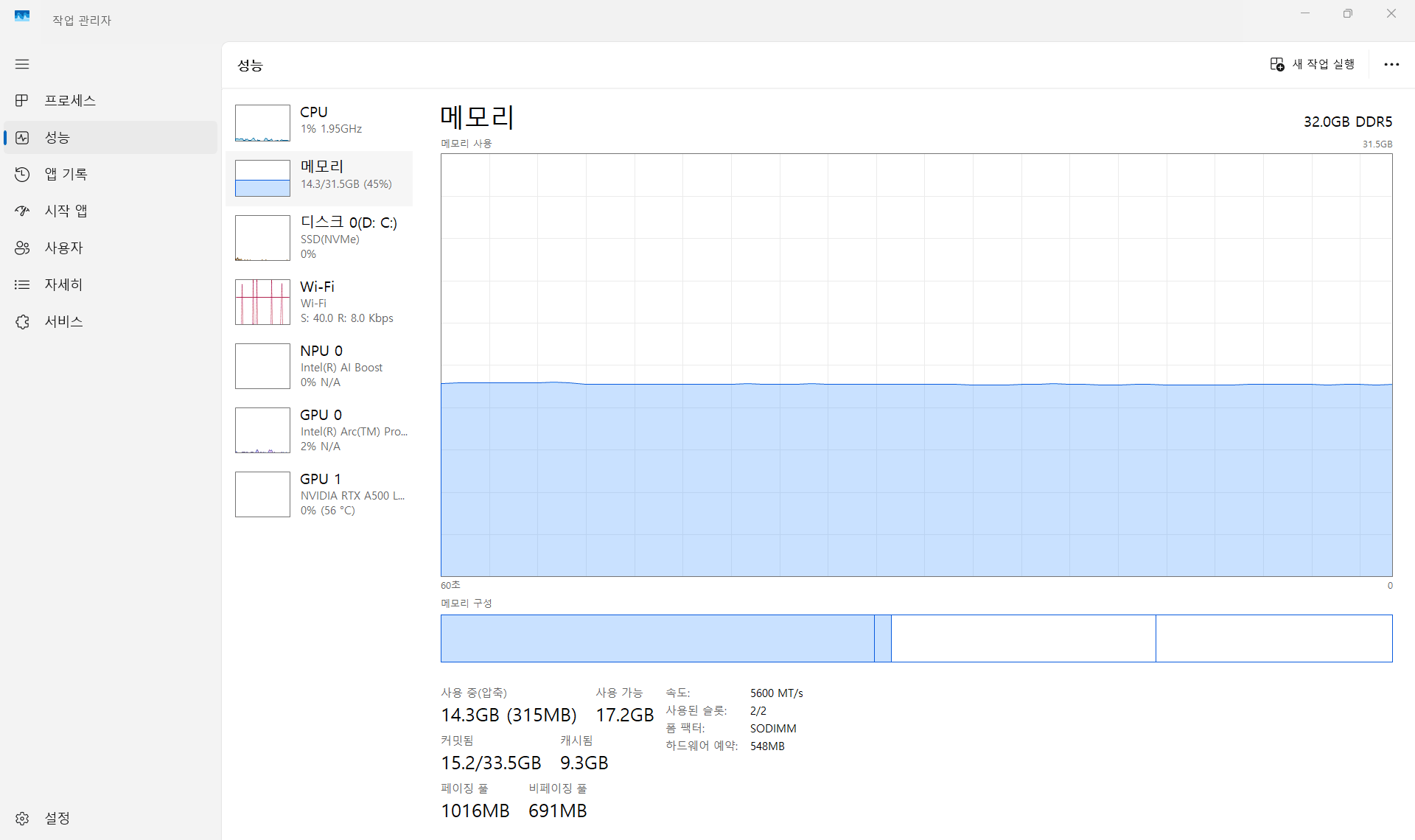Screen dimensions: 1415x840
Task: Click the 성능 page header text
Action: (x=251, y=66)
